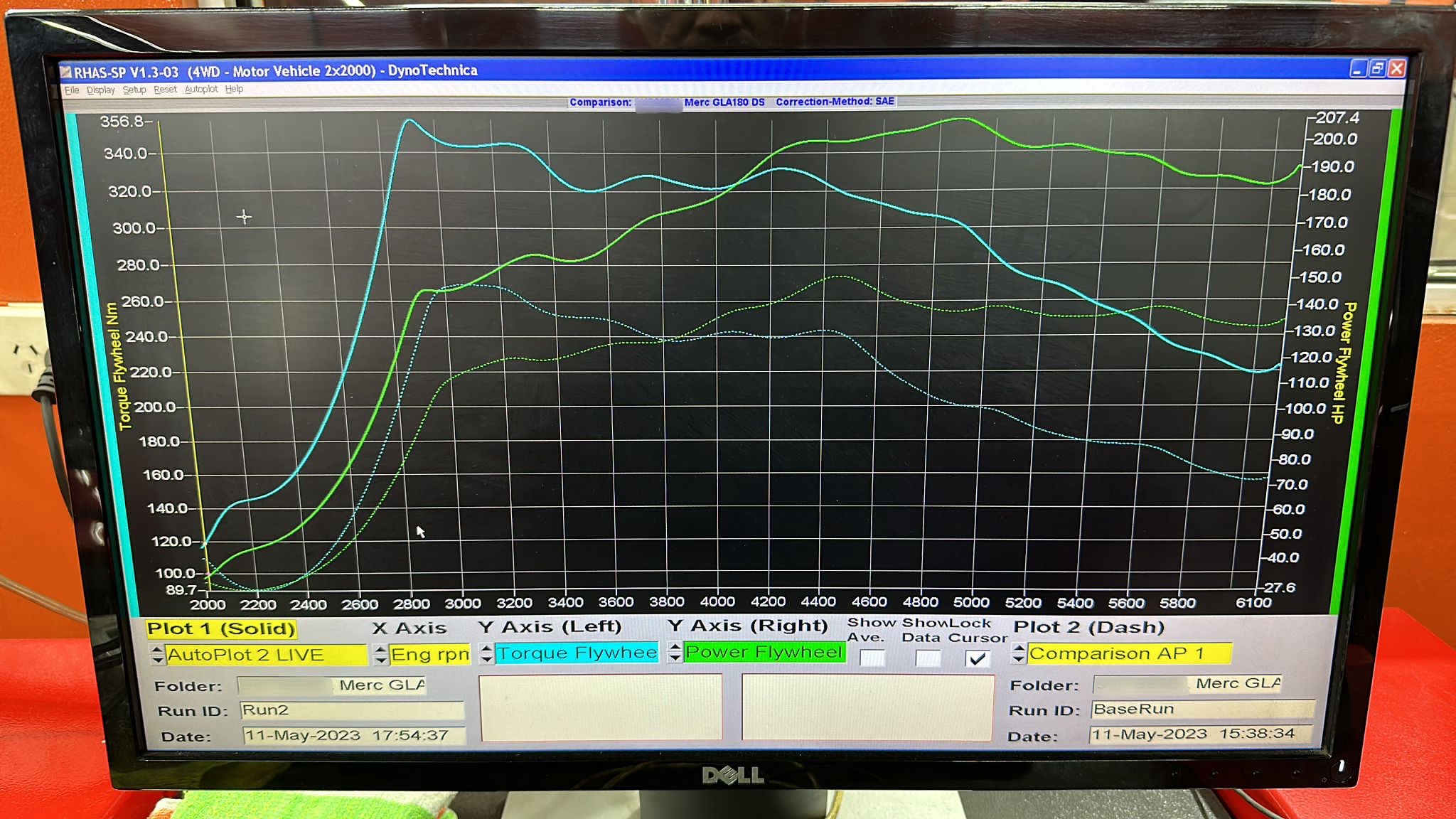Click the Plot 2 Comparison AP 1 spinner arrows

(1018, 653)
